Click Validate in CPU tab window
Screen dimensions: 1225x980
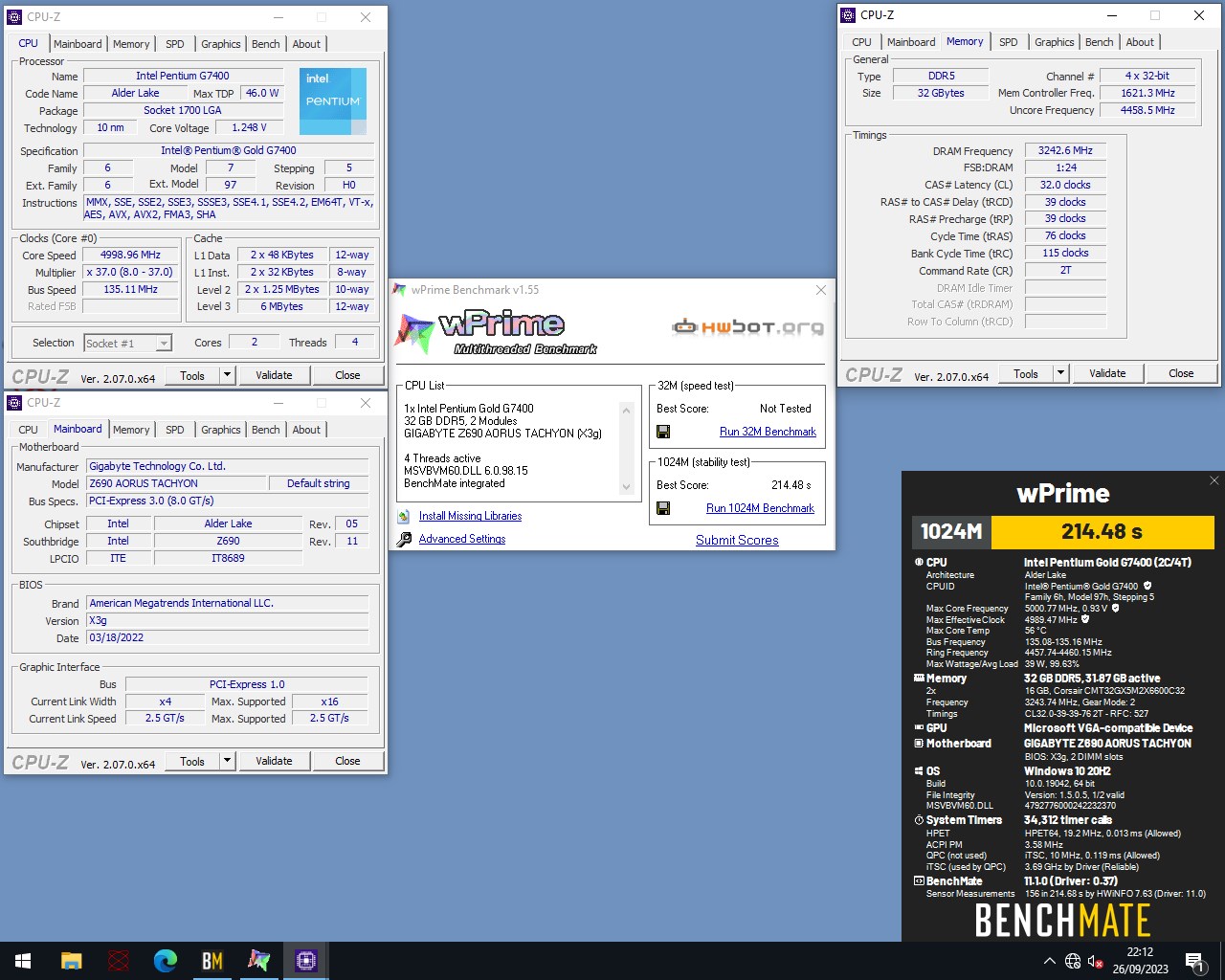[x=274, y=375]
